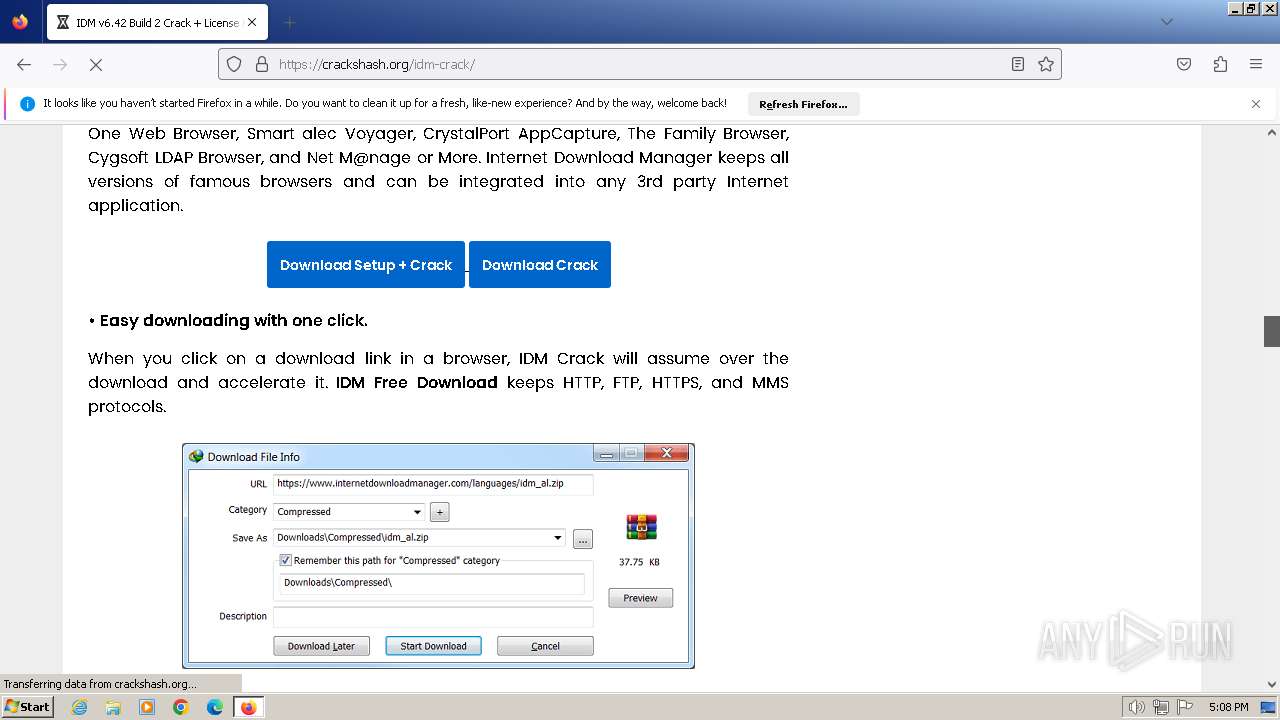Click the page scrollbar thumb
This screenshot has height=720, width=1280.
(x=1271, y=331)
